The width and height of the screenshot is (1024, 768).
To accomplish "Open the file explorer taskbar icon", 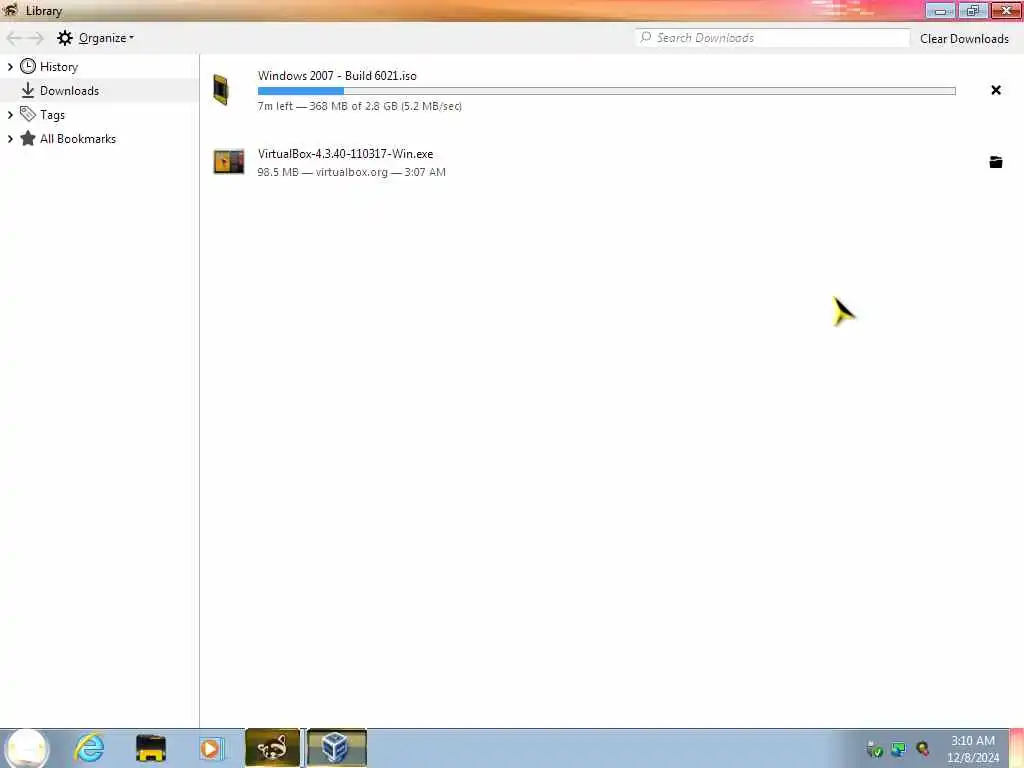I will click(x=150, y=748).
